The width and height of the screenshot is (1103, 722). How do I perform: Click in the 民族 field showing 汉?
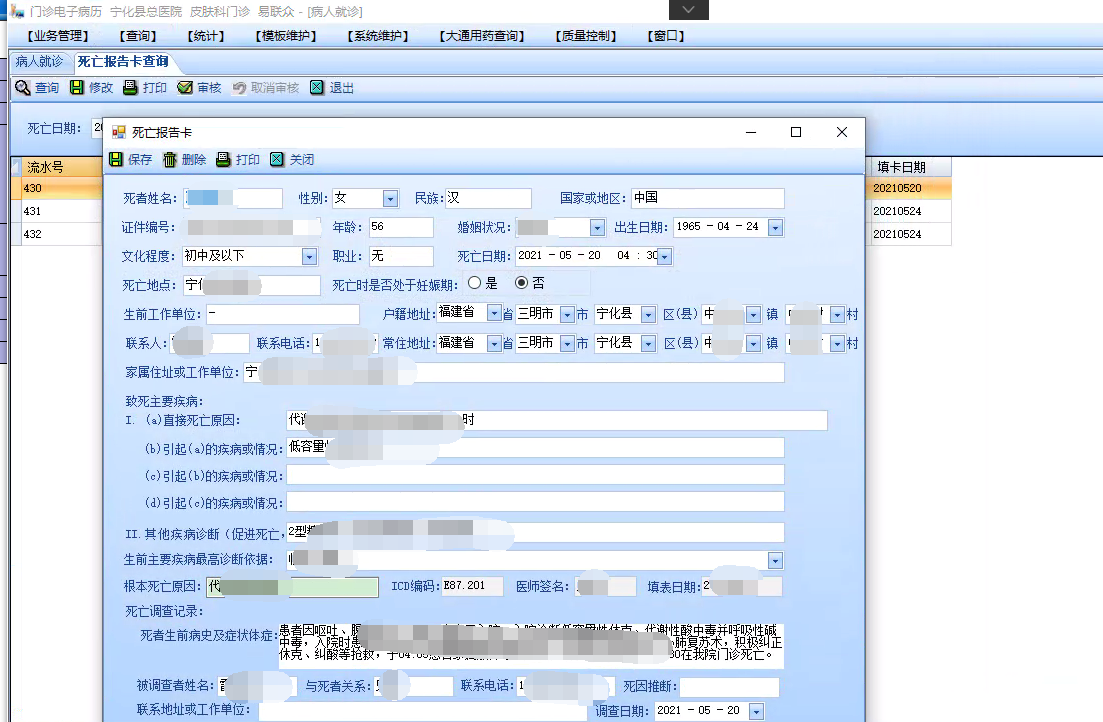(x=488, y=198)
